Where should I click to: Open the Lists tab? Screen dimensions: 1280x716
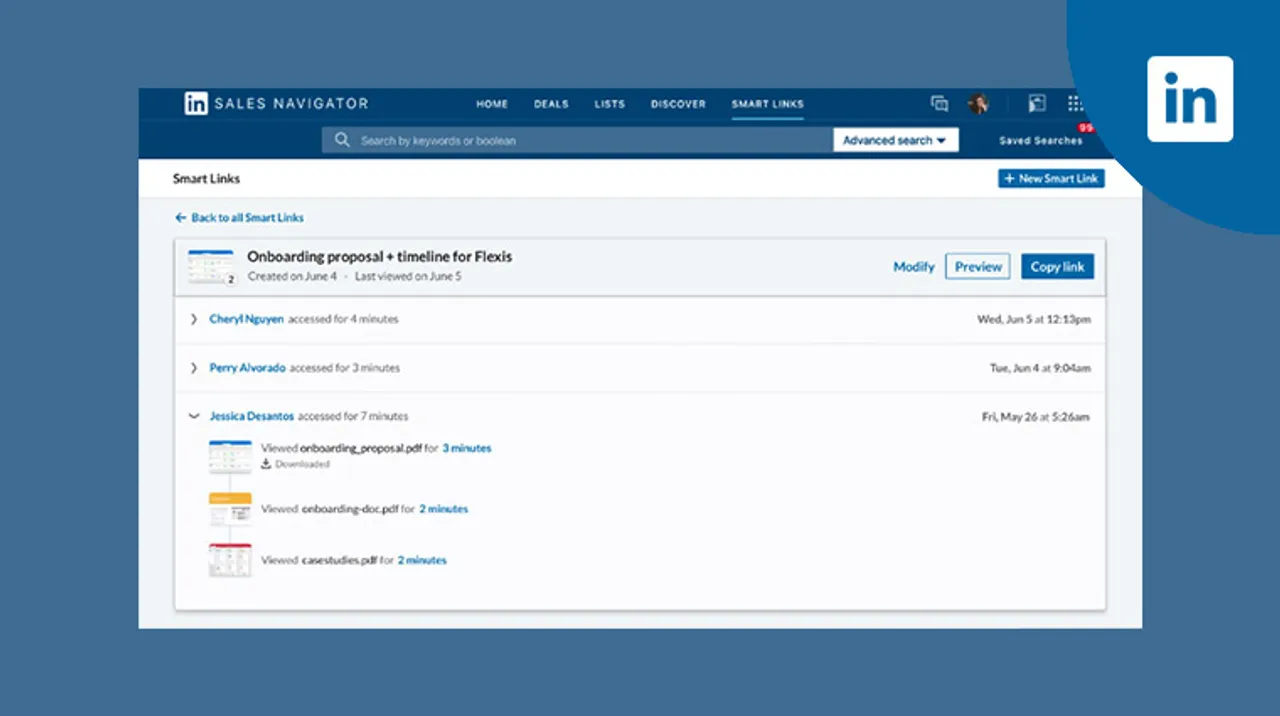609,104
